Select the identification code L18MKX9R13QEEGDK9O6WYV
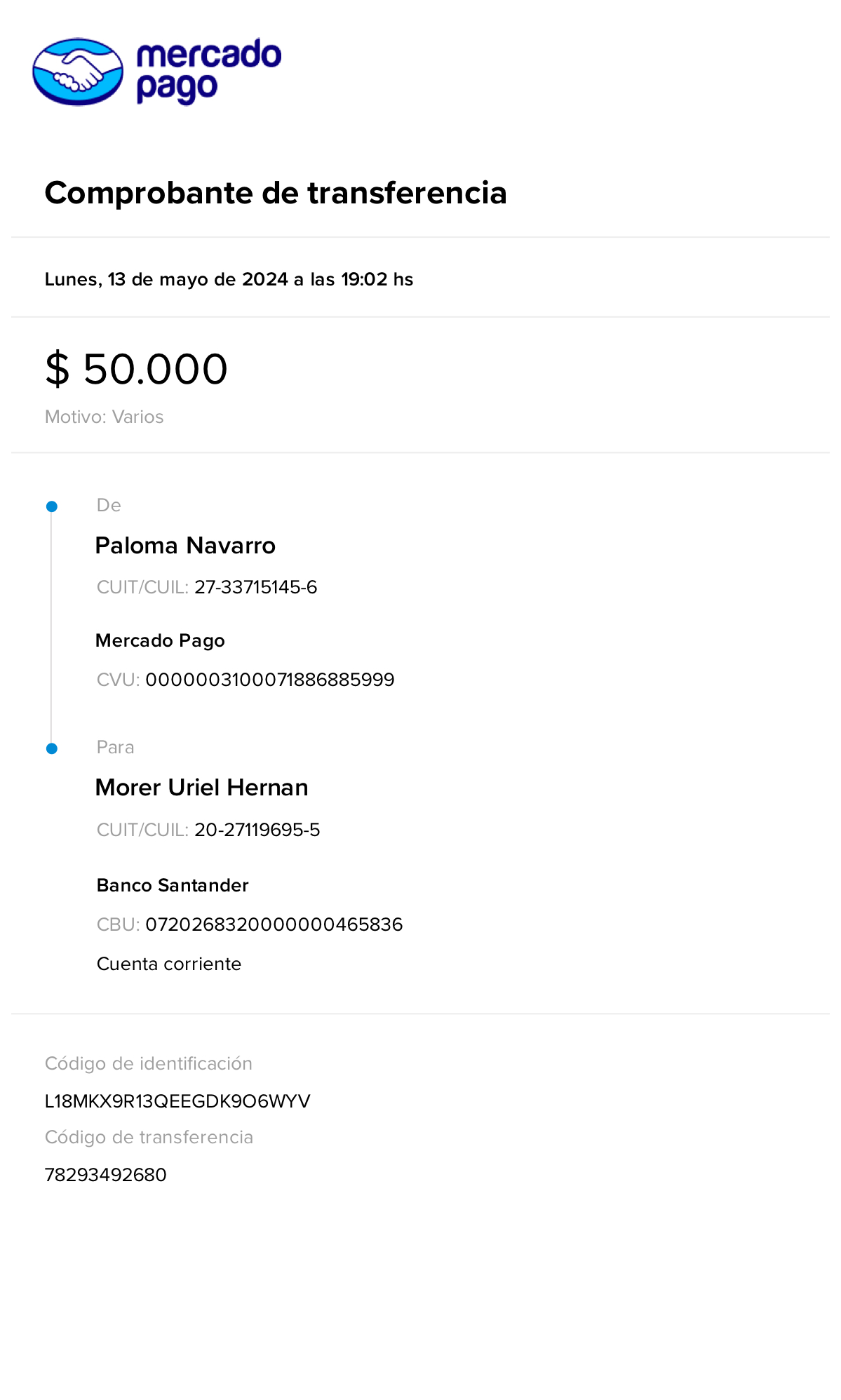This screenshot has height=1400, width=841. coord(177,1101)
